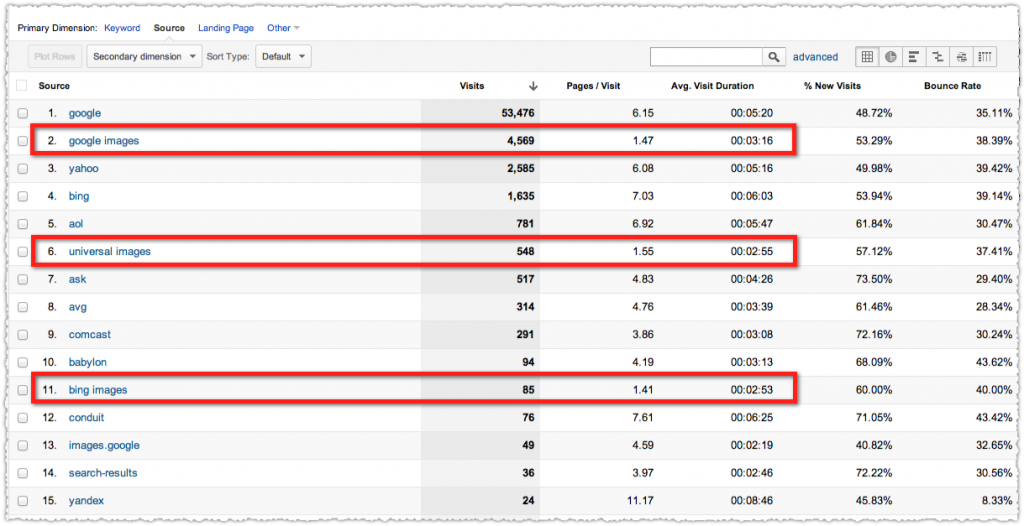The width and height of the screenshot is (1024, 526).
Task: Open the bing images source link
Action: (x=98, y=390)
